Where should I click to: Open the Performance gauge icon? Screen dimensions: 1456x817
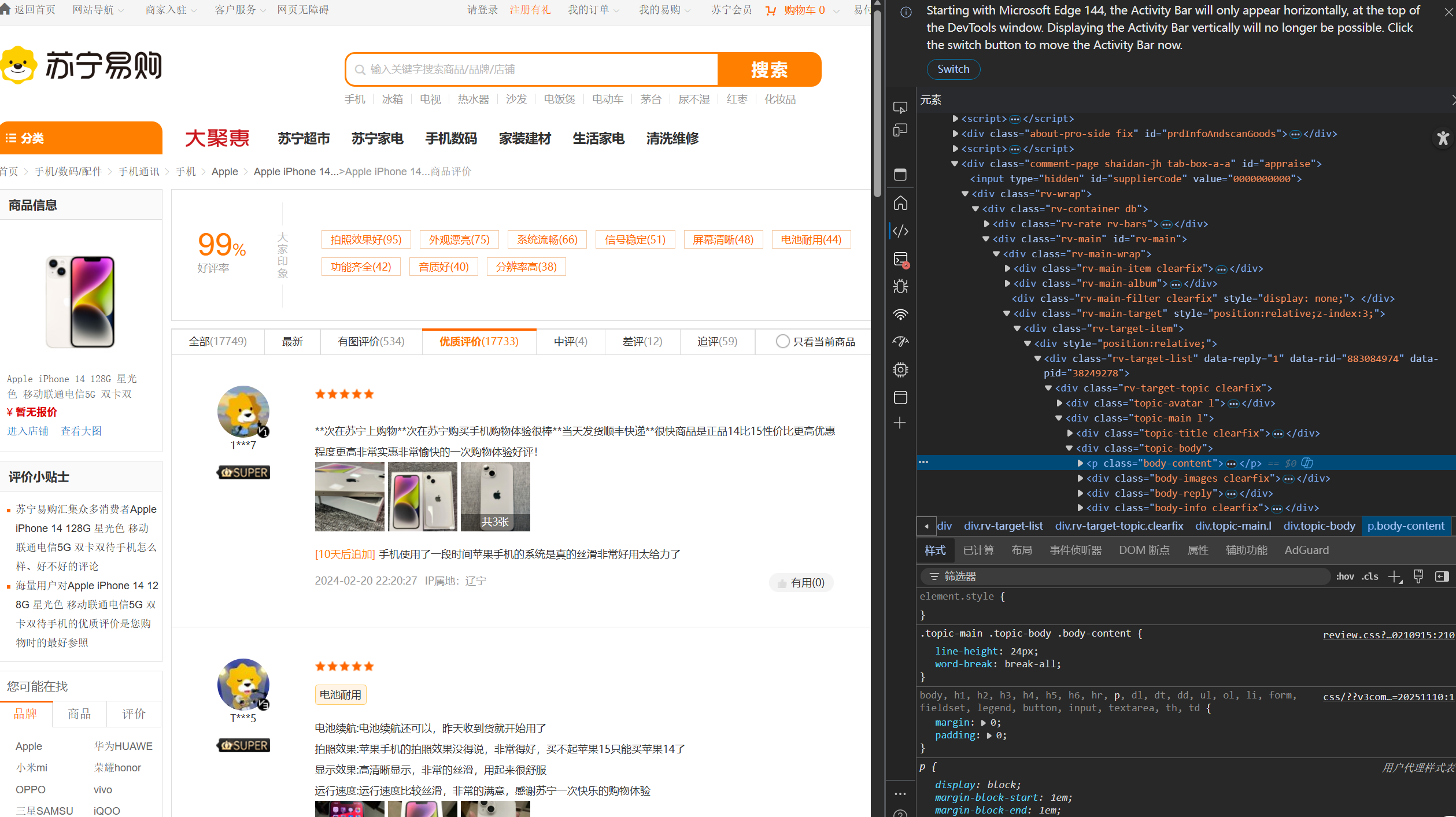(900, 342)
